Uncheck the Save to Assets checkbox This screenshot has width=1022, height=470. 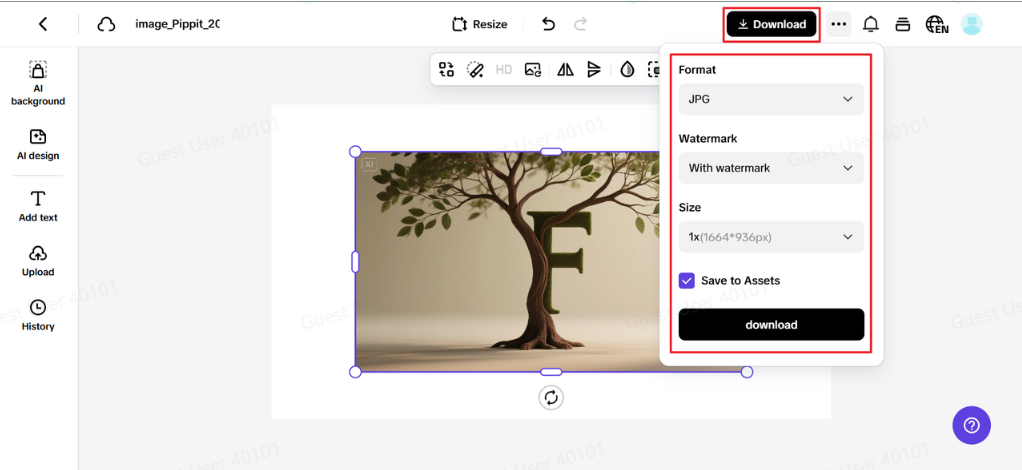tap(687, 281)
